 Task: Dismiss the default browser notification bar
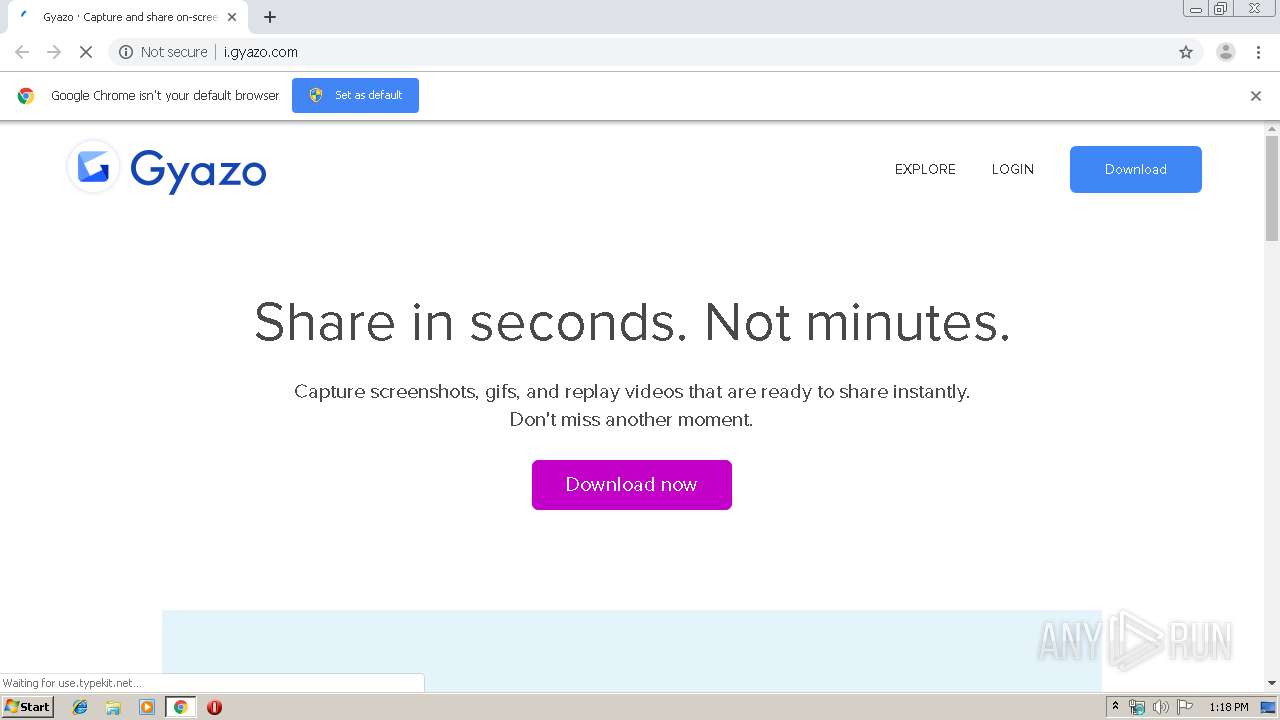coord(1255,96)
